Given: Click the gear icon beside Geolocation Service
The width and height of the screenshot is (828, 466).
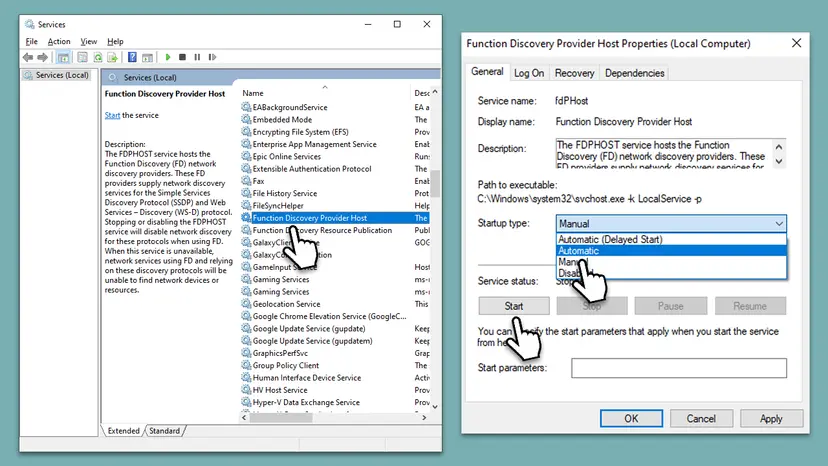Looking at the screenshot, I should [x=246, y=304].
